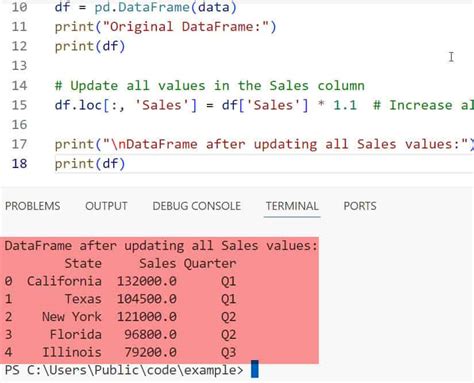Select line number 18 in gutter
The width and height of the screenshot is (474, 383).
click(19, 163)
